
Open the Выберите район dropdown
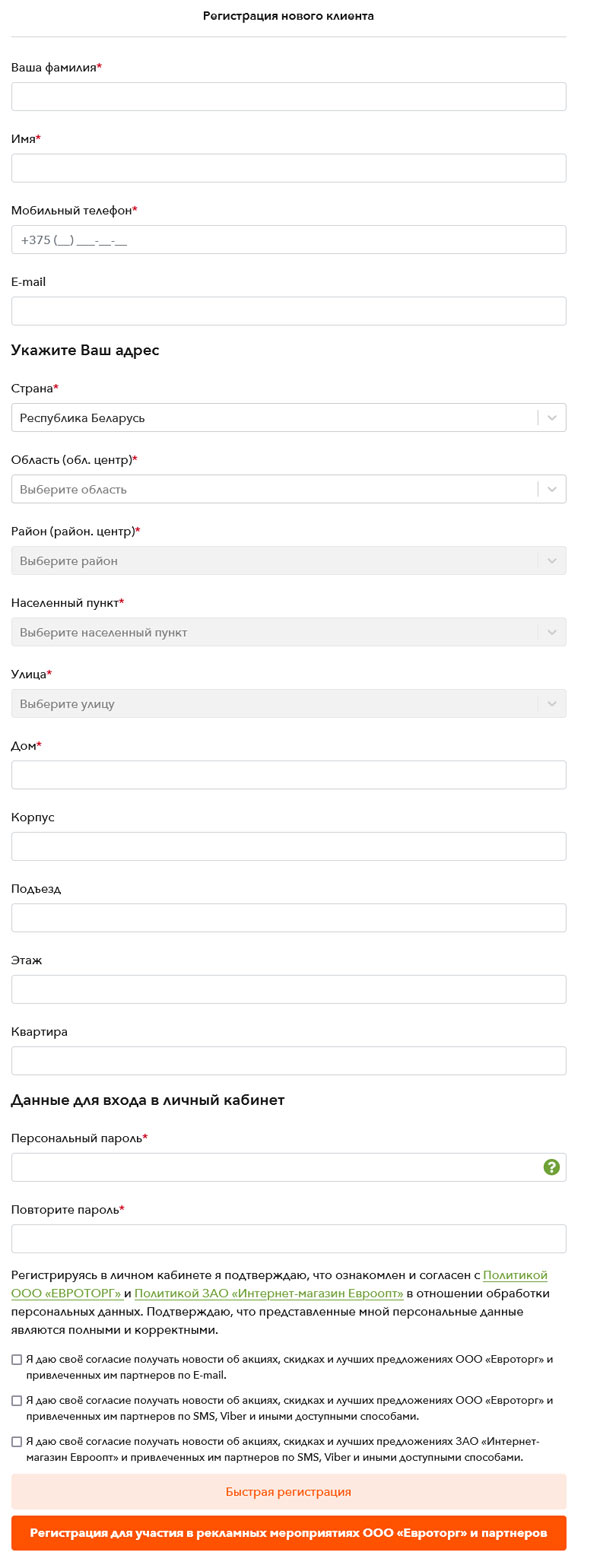(289, 561)
